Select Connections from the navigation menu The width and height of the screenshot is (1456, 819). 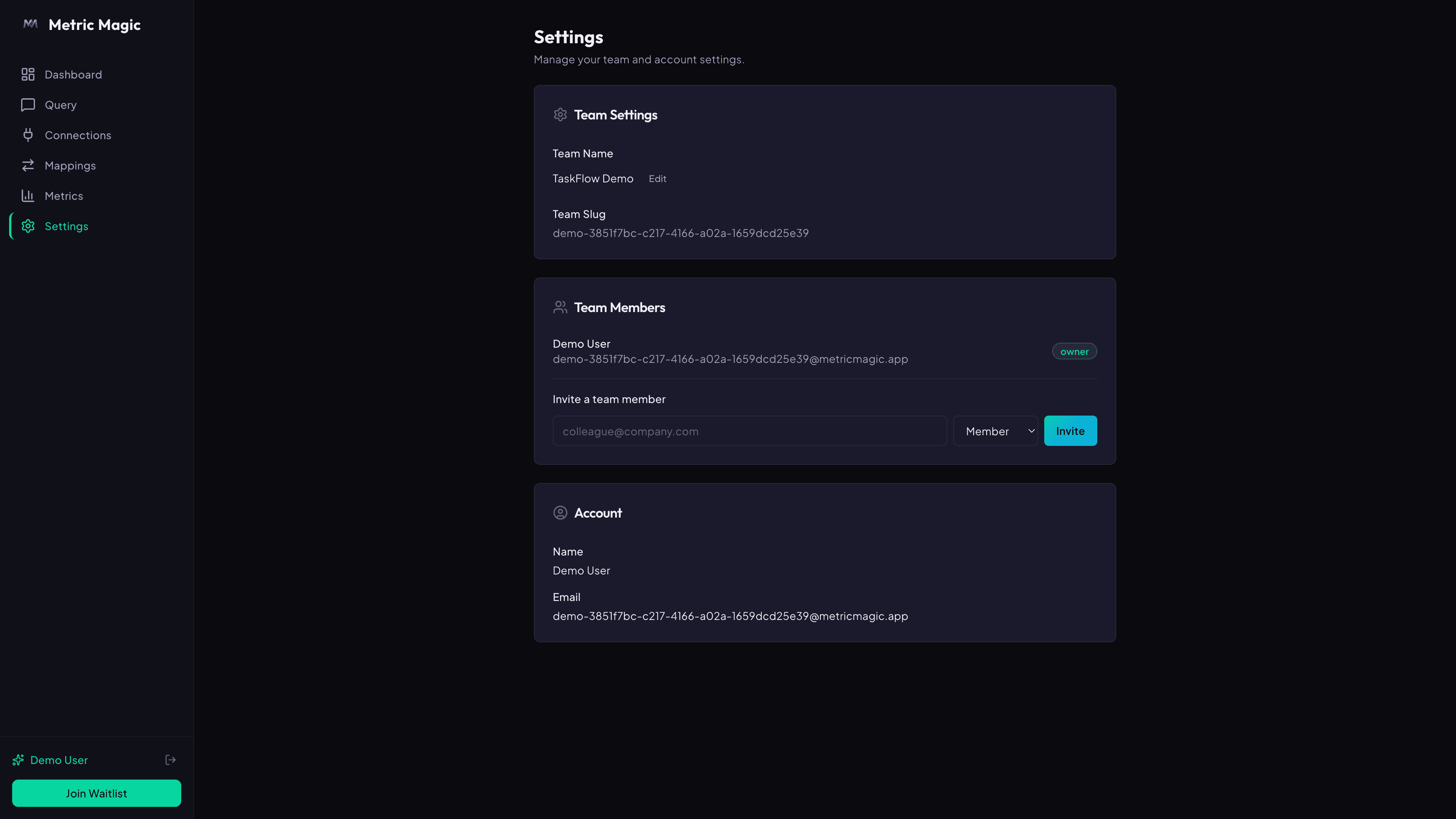pos(78,135)
